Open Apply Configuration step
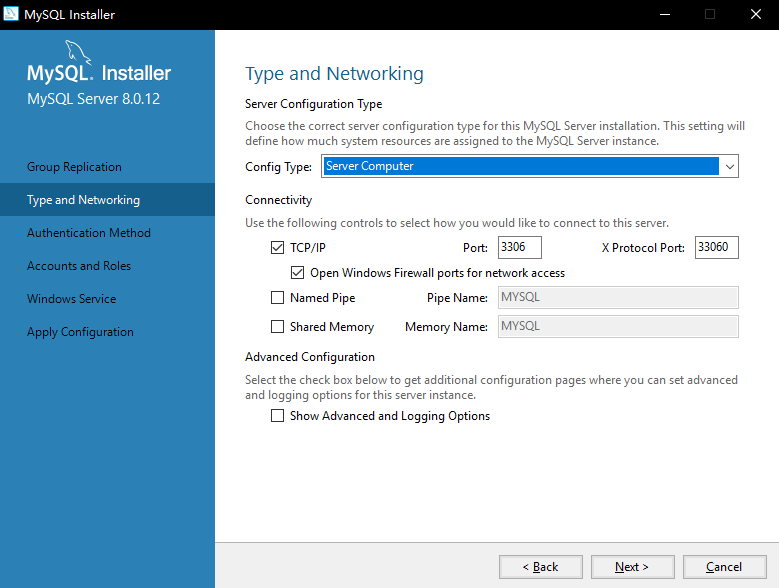Image resolution: width=779 pixels, height=588 pixels. 80,332
